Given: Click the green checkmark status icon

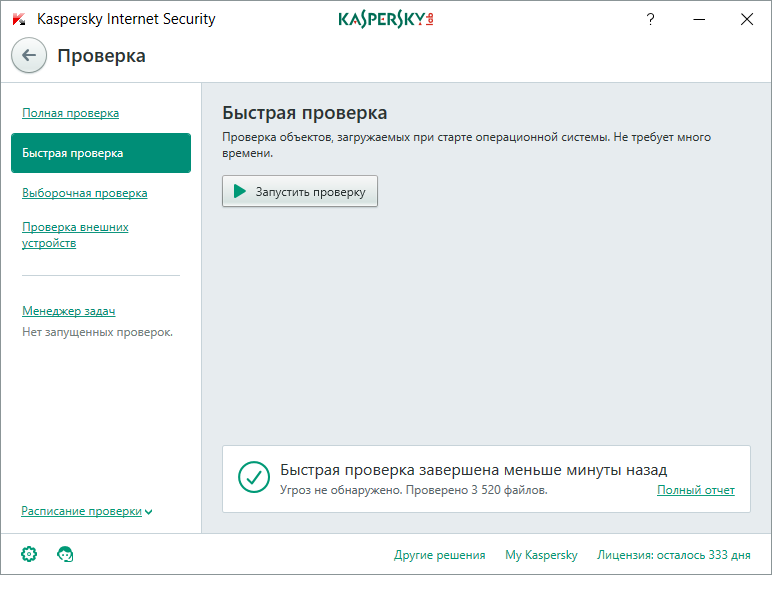Looking at the screenshot, I should [254, 477].
